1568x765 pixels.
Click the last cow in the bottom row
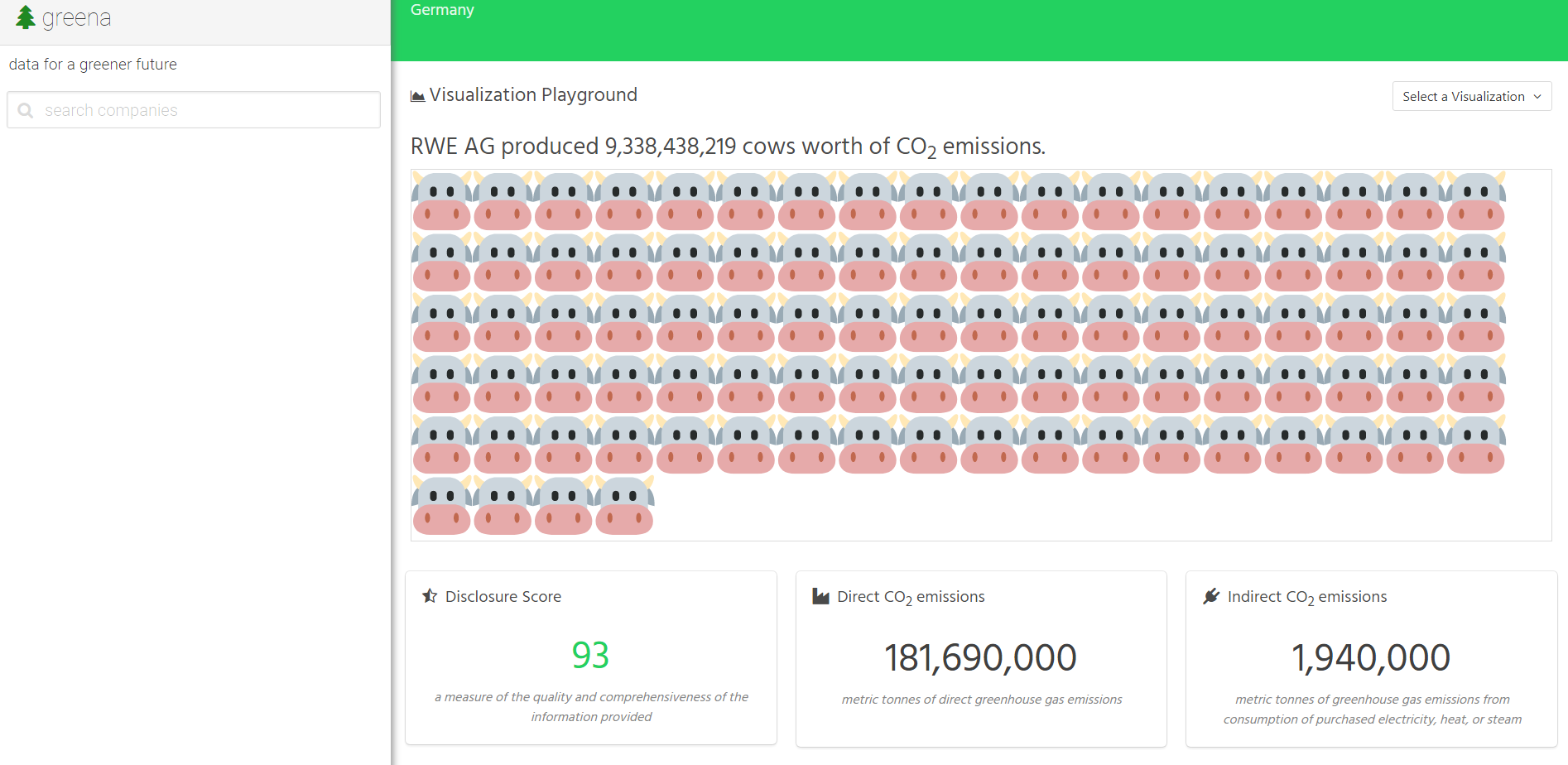pyautogui.click(x=624, y=505)
